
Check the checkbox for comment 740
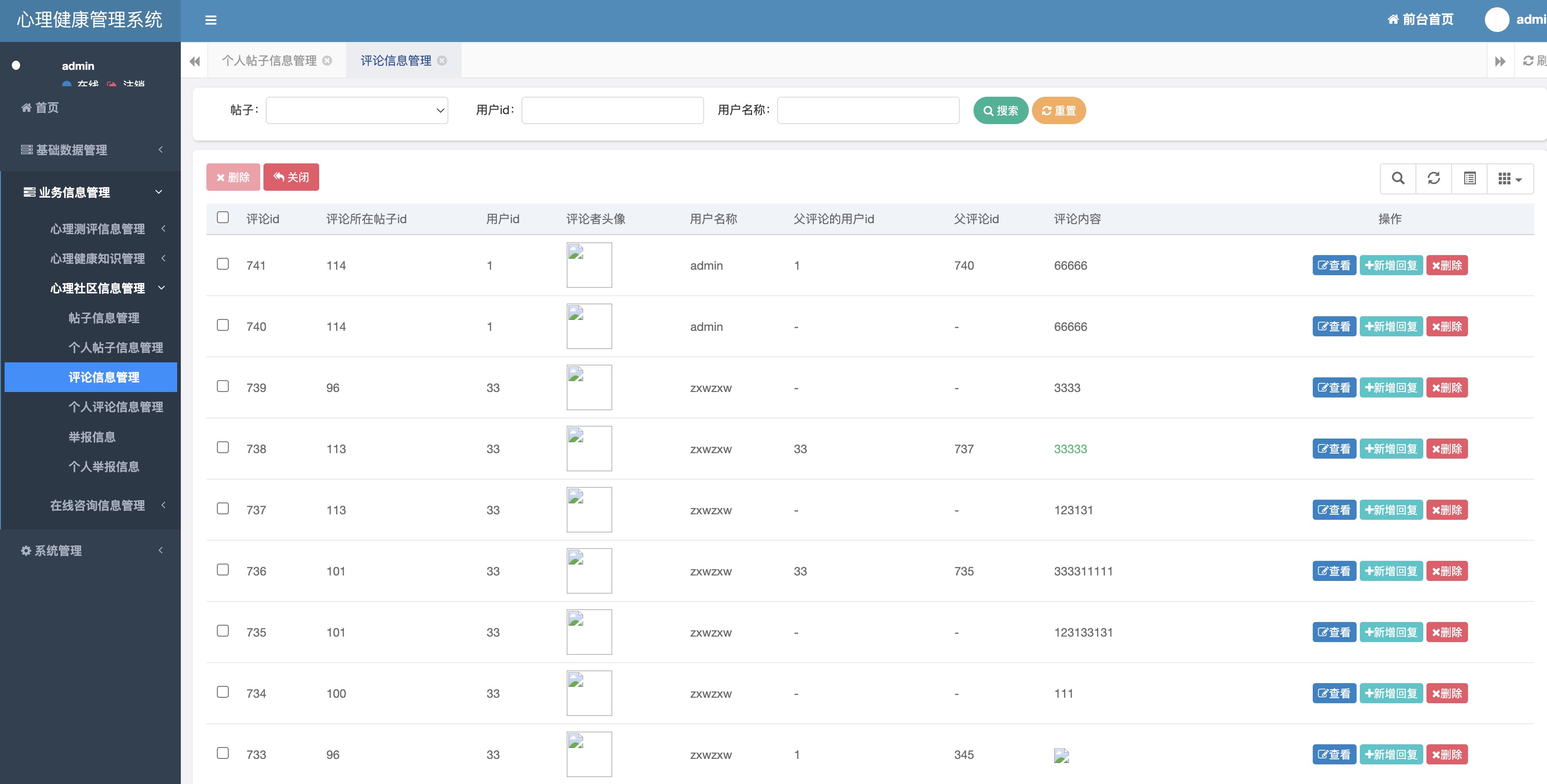pos(223,325)
